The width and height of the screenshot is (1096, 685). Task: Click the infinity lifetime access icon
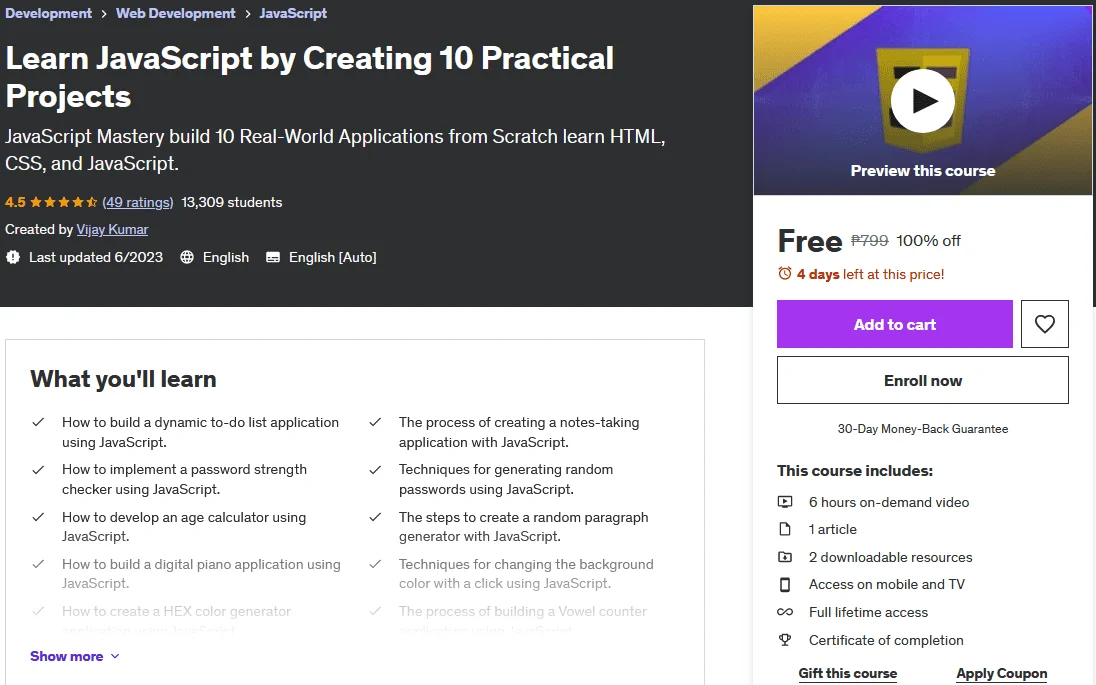click(x=785, y=612)
